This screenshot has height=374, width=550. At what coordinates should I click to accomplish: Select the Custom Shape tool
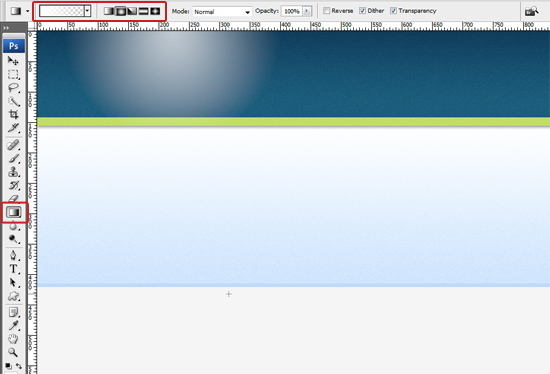(x=13, y=296)
